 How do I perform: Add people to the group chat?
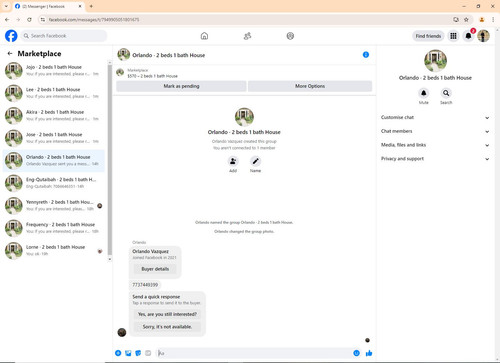click(233, 161)
